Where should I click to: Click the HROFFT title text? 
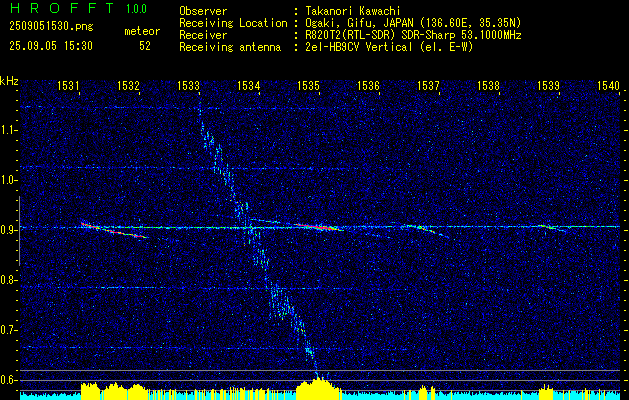coord(62,8)
